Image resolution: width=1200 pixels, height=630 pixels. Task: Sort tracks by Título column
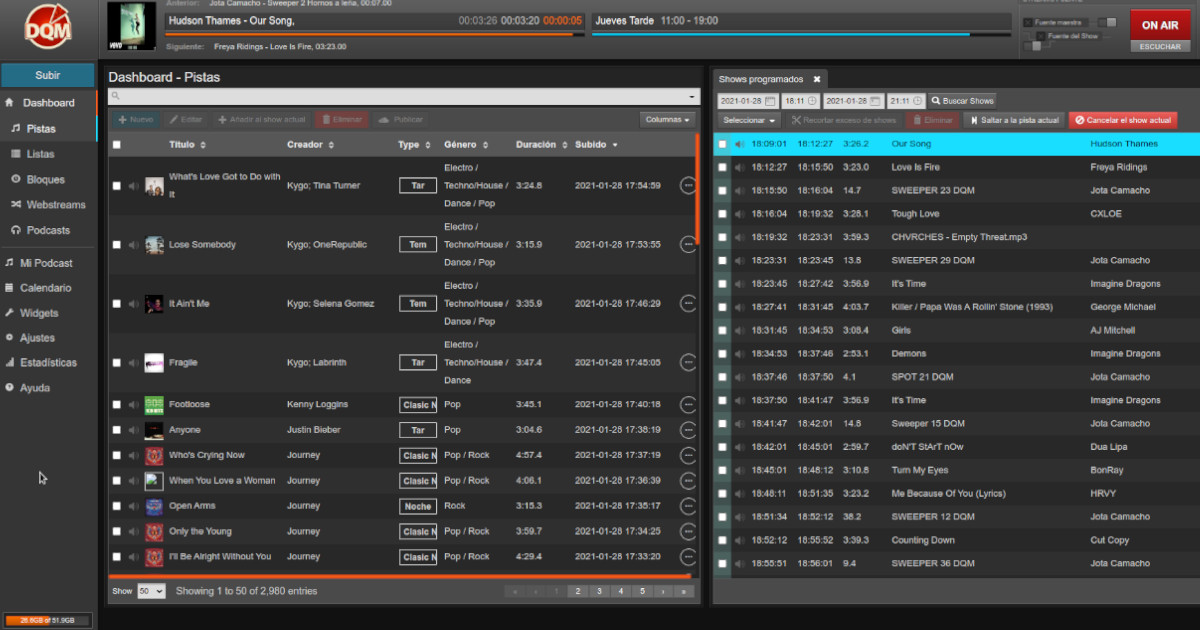pyautogui.click(x=189, y=145)
